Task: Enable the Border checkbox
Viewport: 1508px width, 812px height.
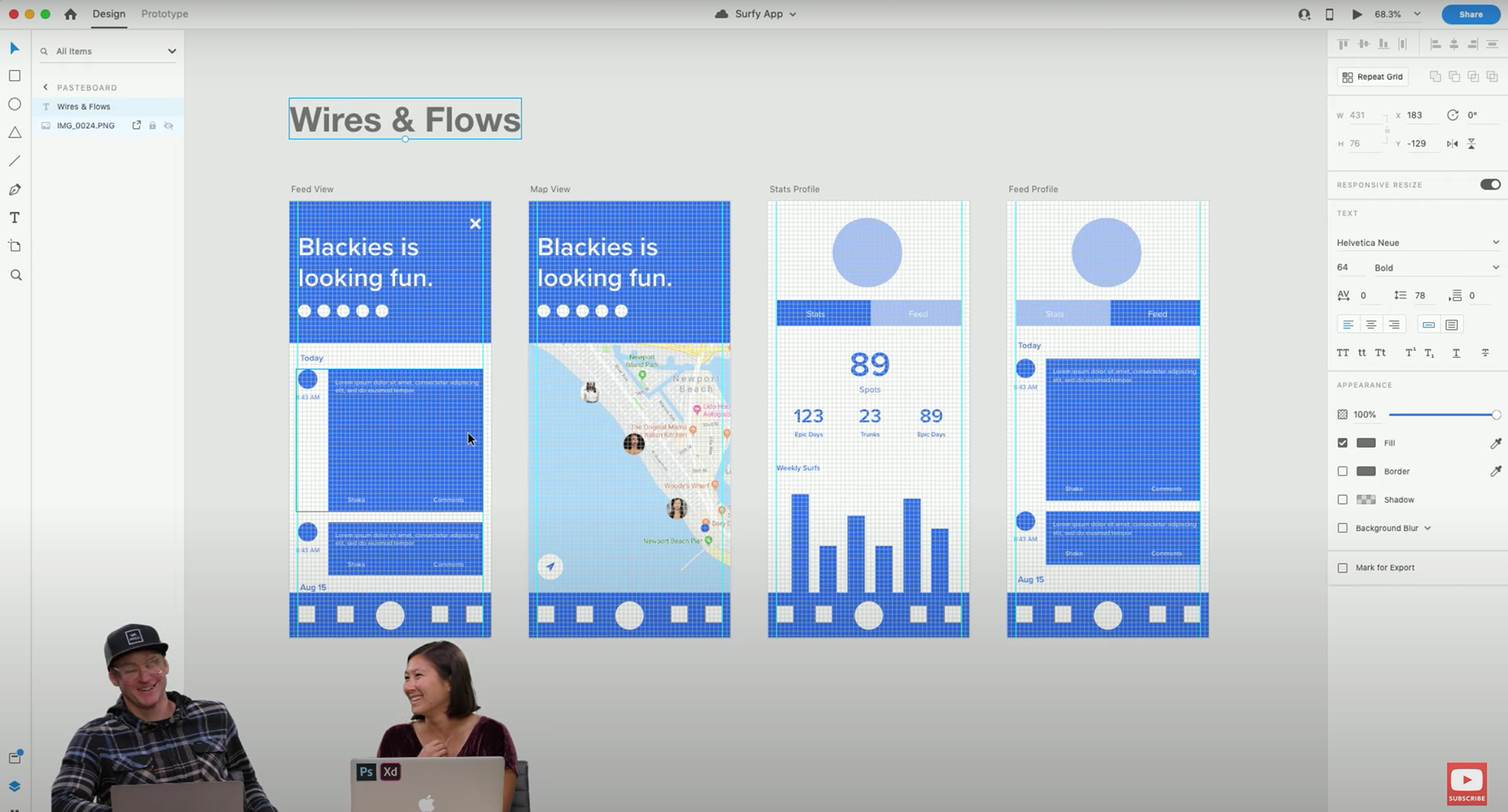Action: pos(1342,471)
